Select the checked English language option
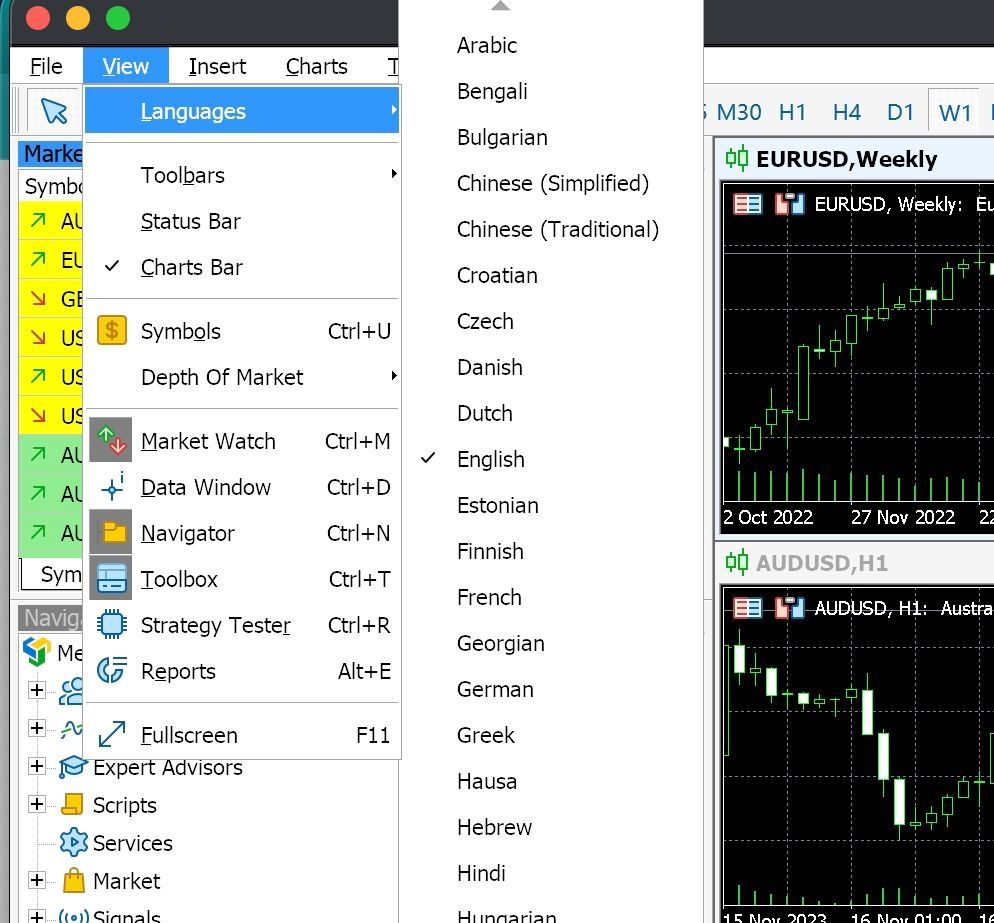This screenshot has width=994, height=923. [x=490, y=459]
